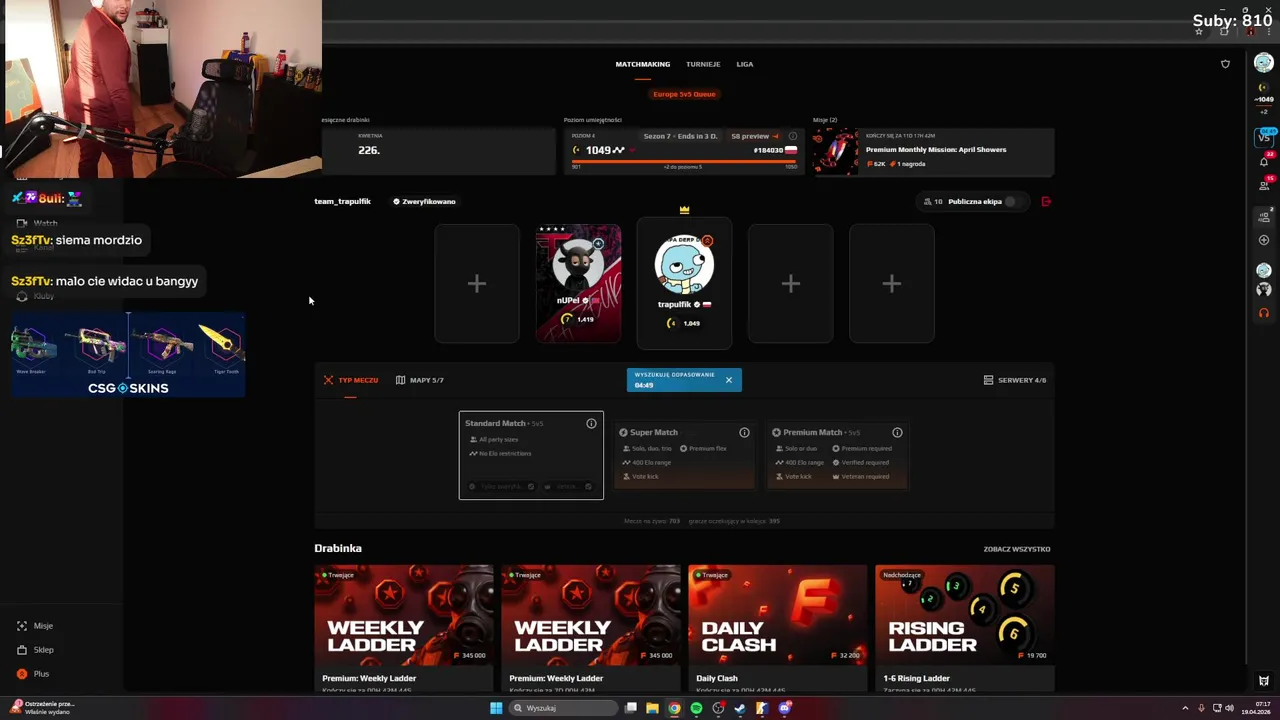Select Super Match card

pyautogui.click(x=684, y=455)
